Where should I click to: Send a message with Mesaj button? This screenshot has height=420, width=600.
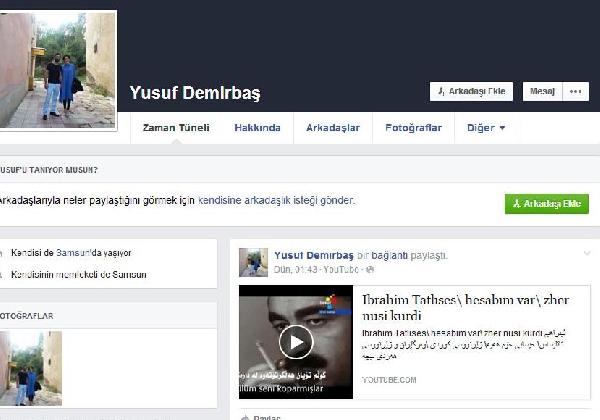point(542,91)
